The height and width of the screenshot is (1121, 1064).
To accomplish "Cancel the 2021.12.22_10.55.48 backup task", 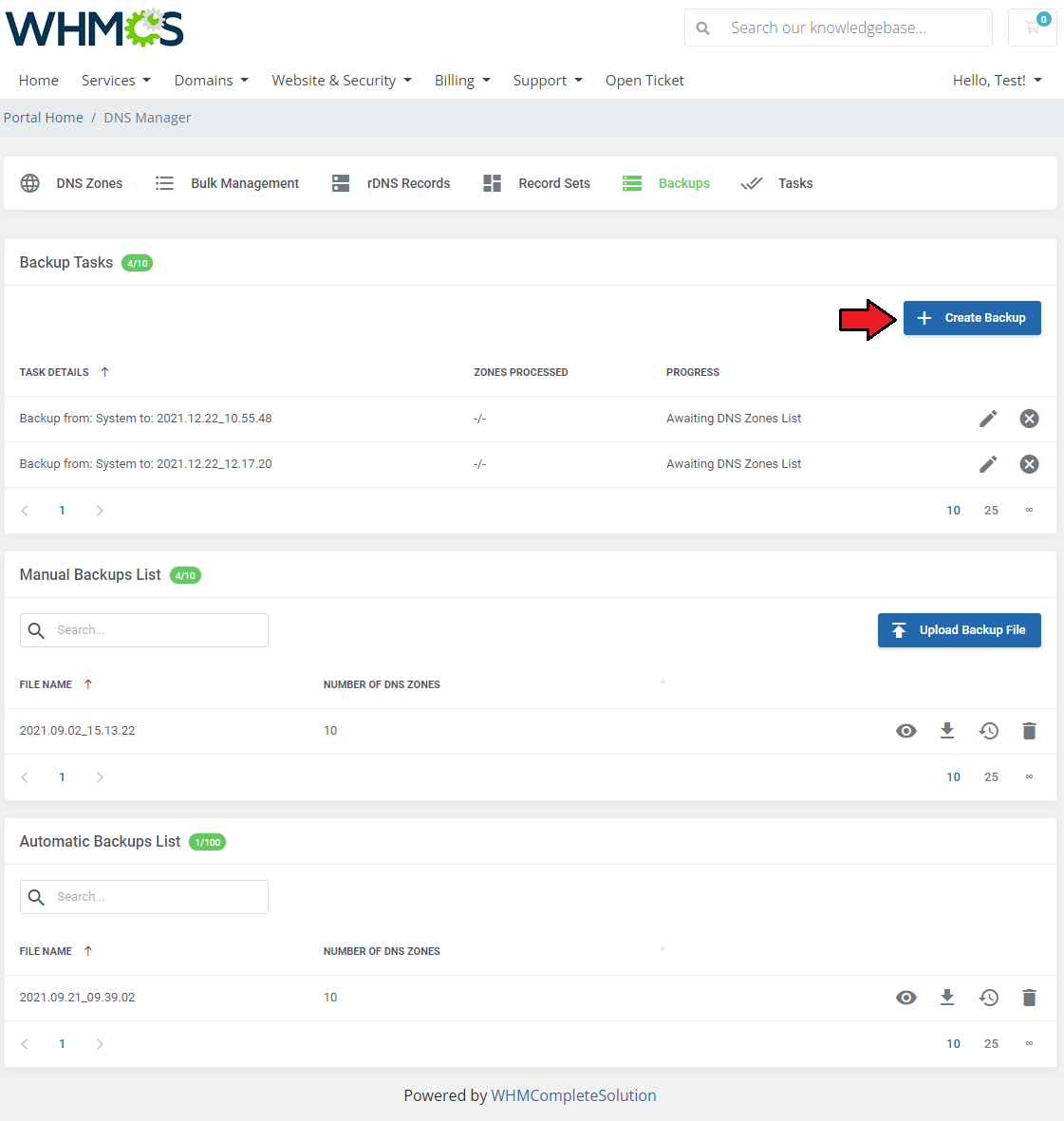I will [1029, 419].
